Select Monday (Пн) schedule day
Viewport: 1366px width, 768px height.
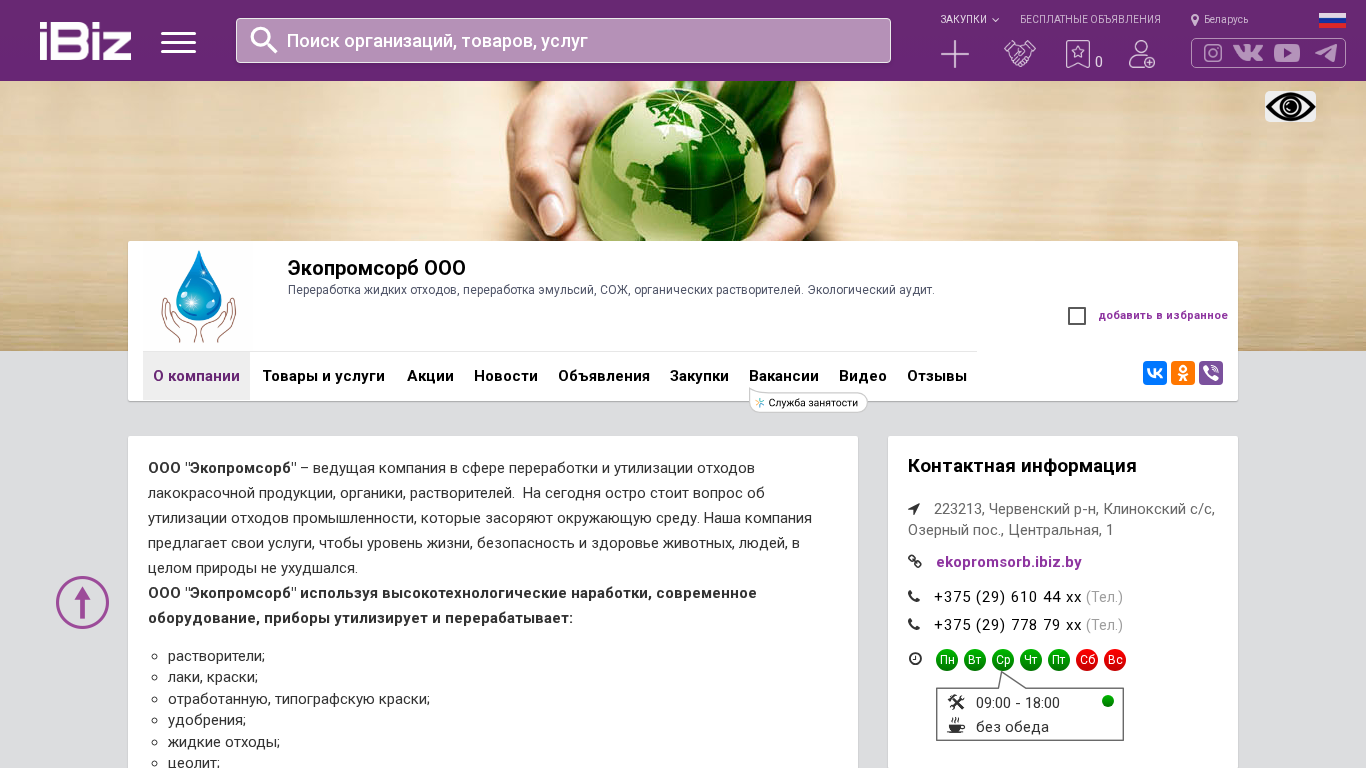(947, 660)
